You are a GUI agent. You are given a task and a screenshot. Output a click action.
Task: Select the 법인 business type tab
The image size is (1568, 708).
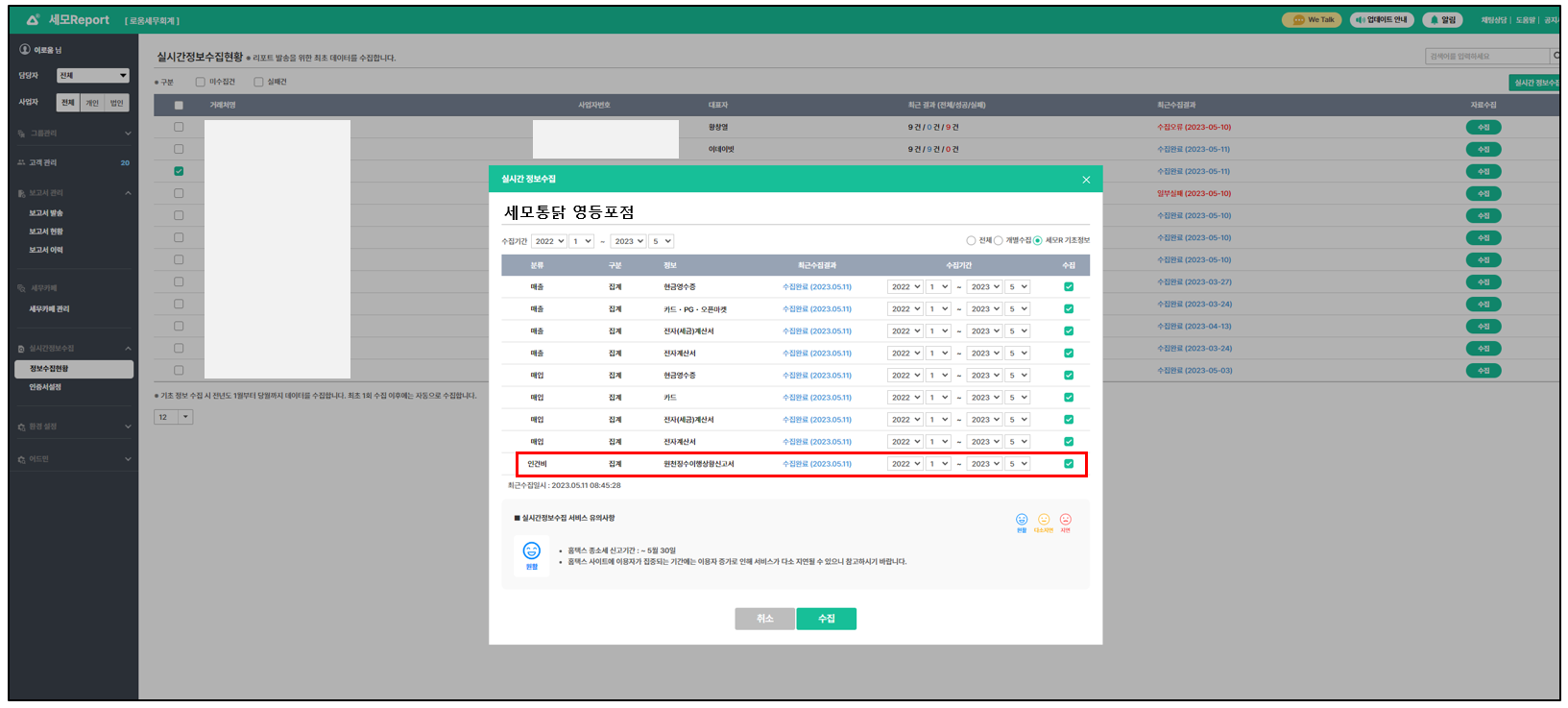117,103
